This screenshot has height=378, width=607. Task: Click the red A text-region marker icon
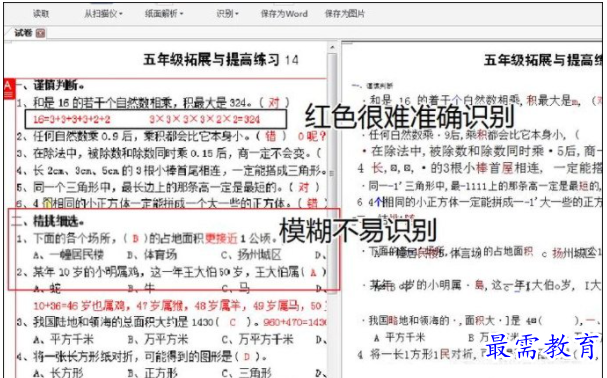(9, 89)
